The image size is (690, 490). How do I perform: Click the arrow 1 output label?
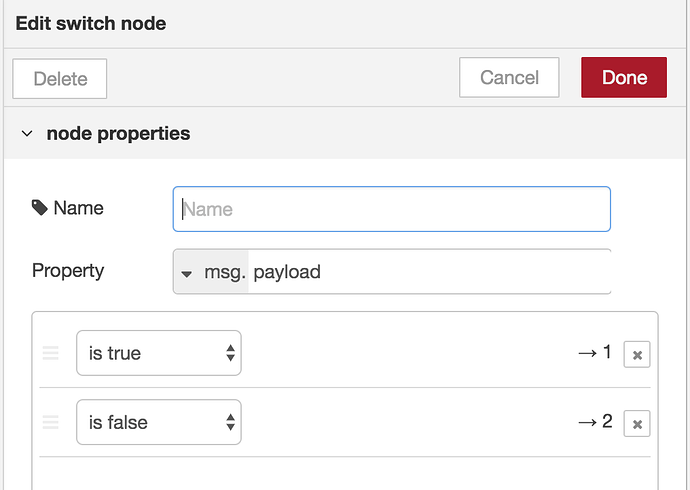pos(594,352)
